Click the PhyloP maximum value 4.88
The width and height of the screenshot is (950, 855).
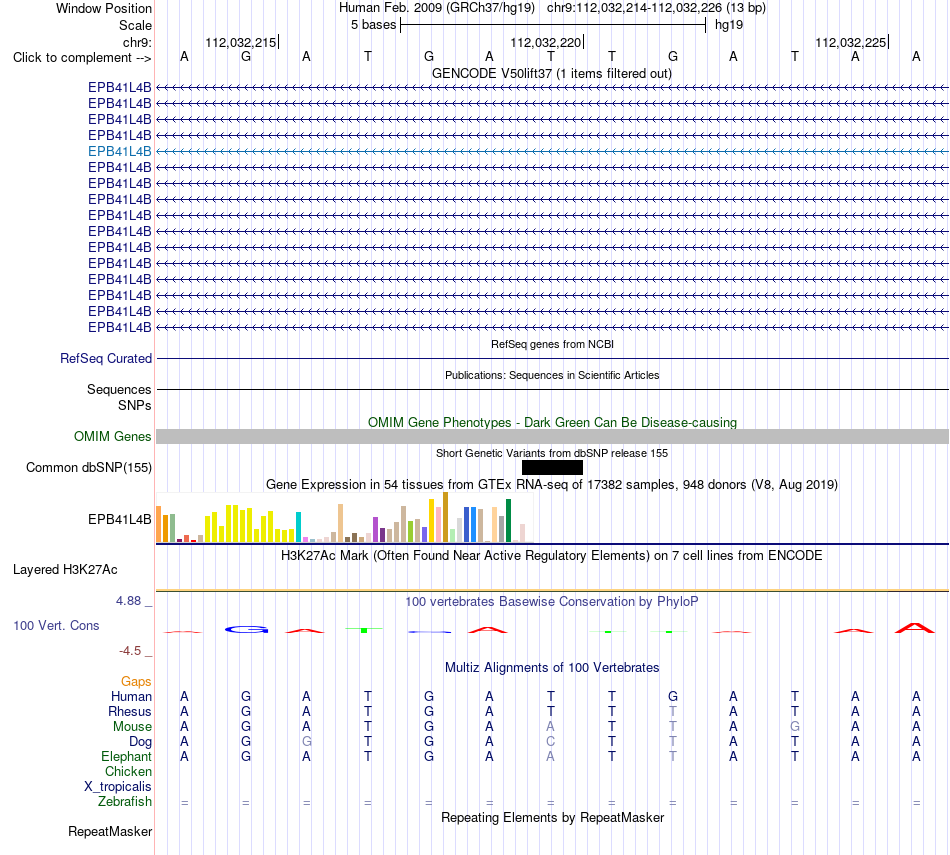[128, 601]
